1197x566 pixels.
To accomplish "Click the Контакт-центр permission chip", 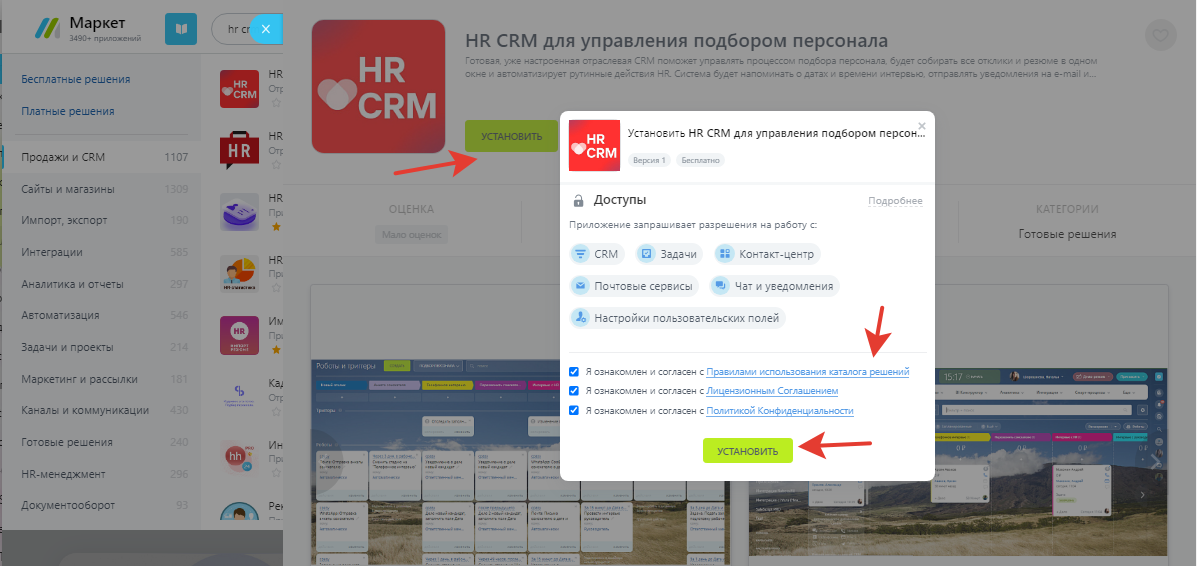I will [768, 254].
